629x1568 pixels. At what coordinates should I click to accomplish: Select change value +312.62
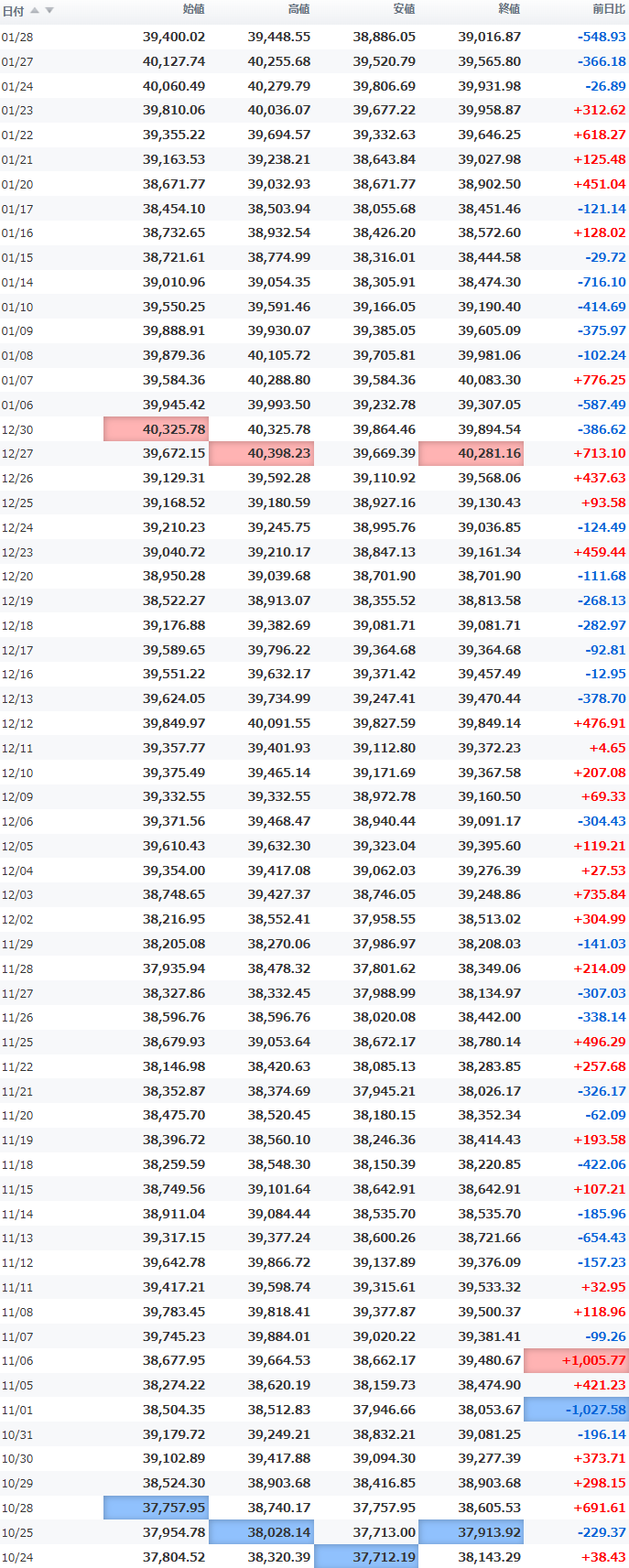point(600,110)
